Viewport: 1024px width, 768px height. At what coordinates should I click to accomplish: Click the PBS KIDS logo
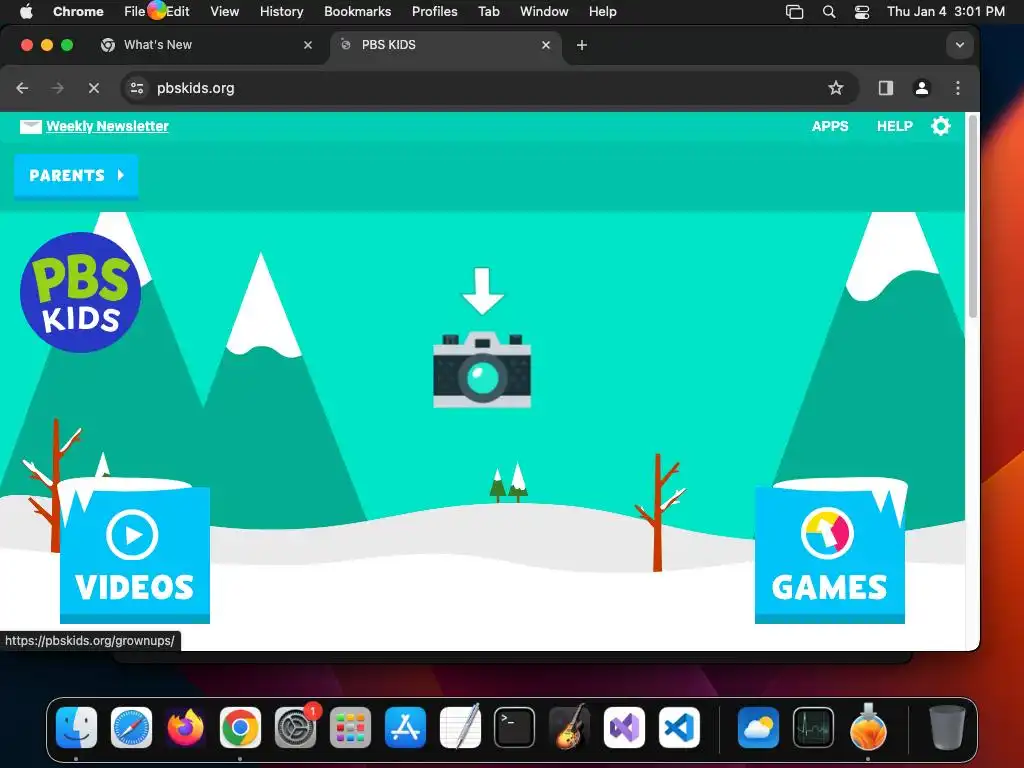[80, 292]
